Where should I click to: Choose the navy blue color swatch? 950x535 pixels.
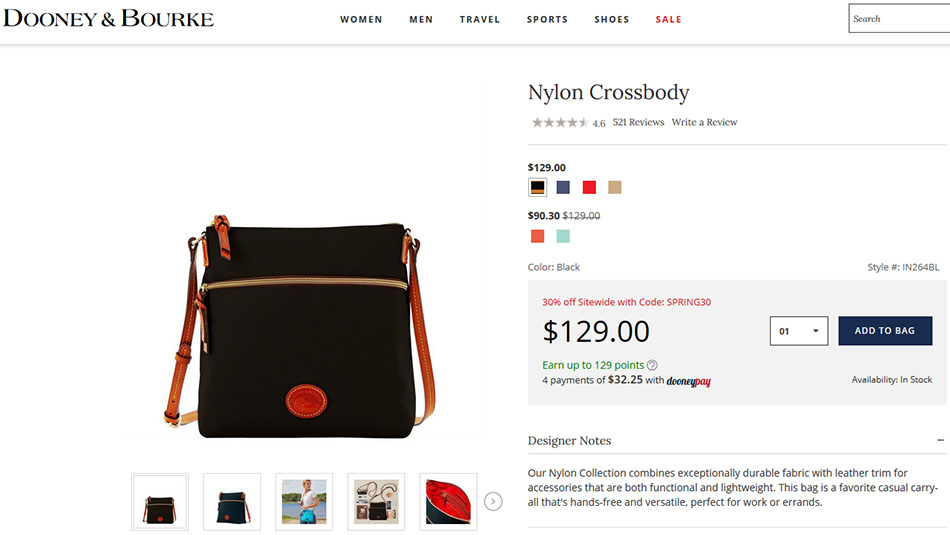pos(563,187)
